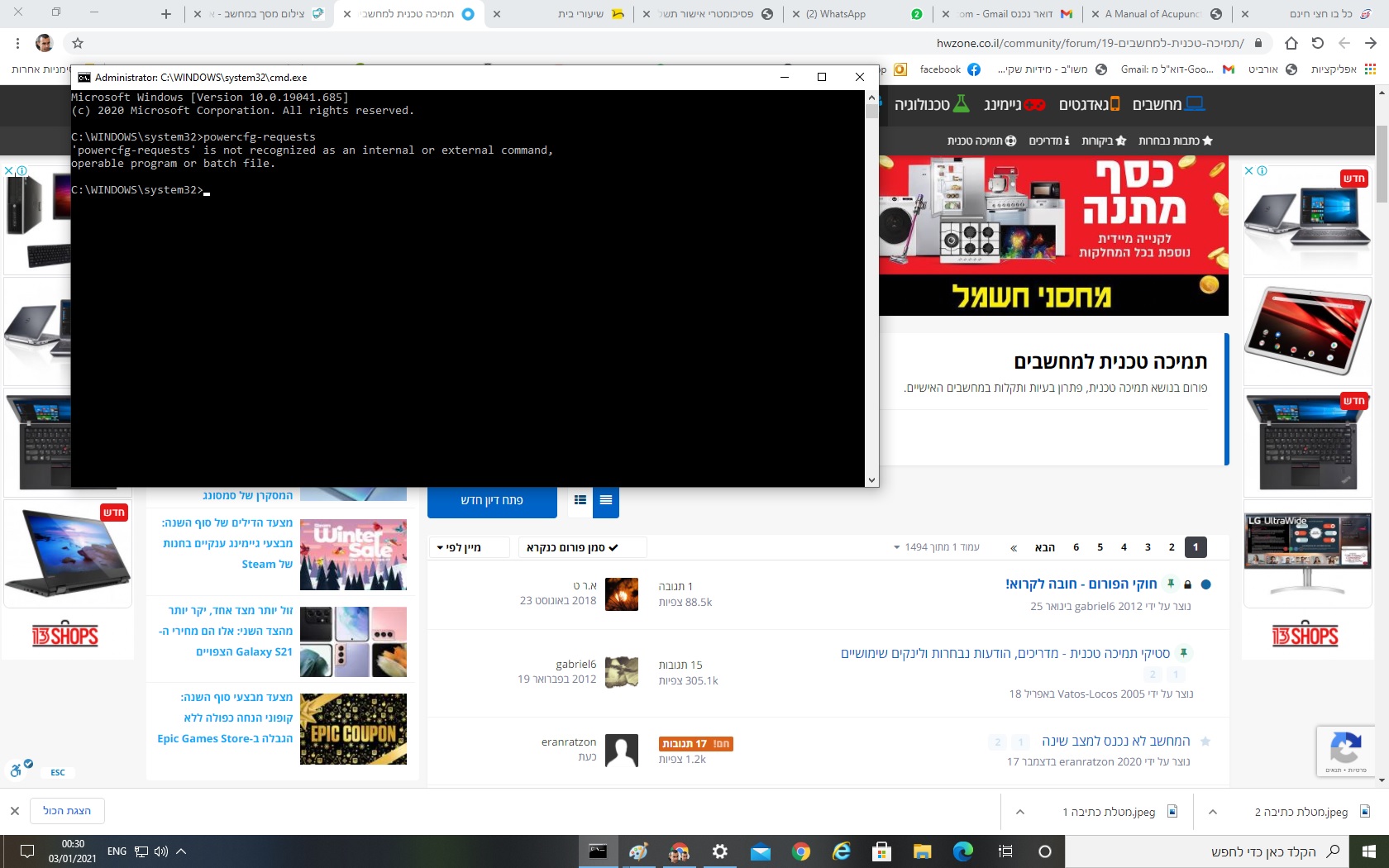The width and height of the screenshot is (1389, 868).
Task: Open Windows Settings gear in taskbar
Action: [720, 851]
